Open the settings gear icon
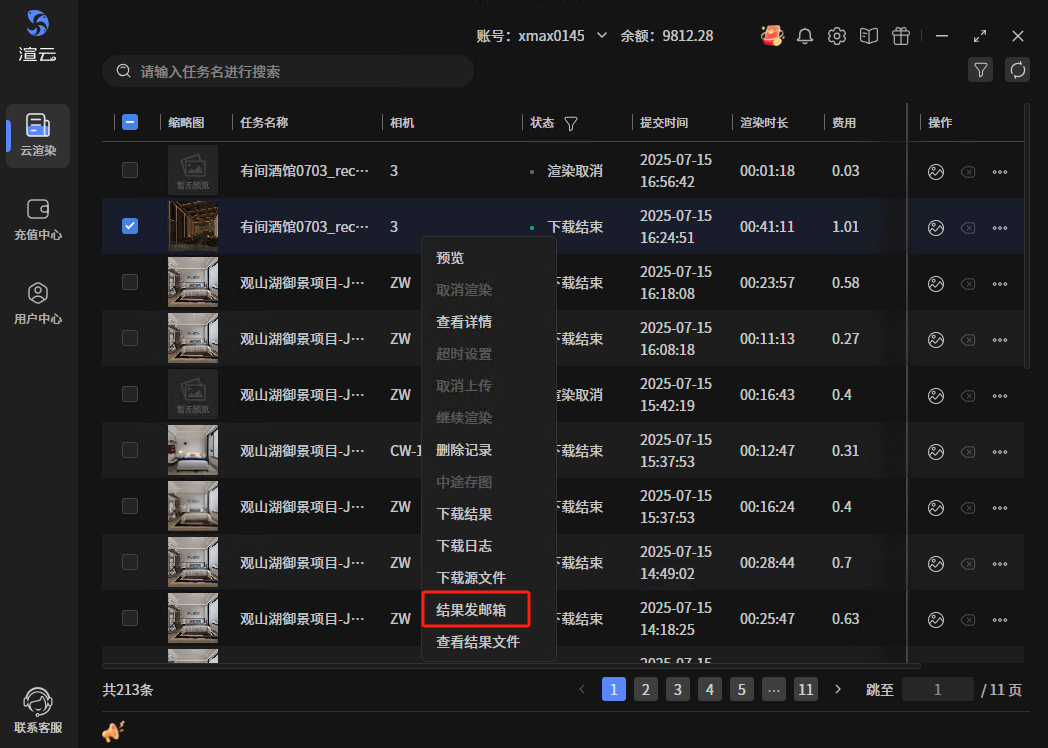 coord(837,36)
